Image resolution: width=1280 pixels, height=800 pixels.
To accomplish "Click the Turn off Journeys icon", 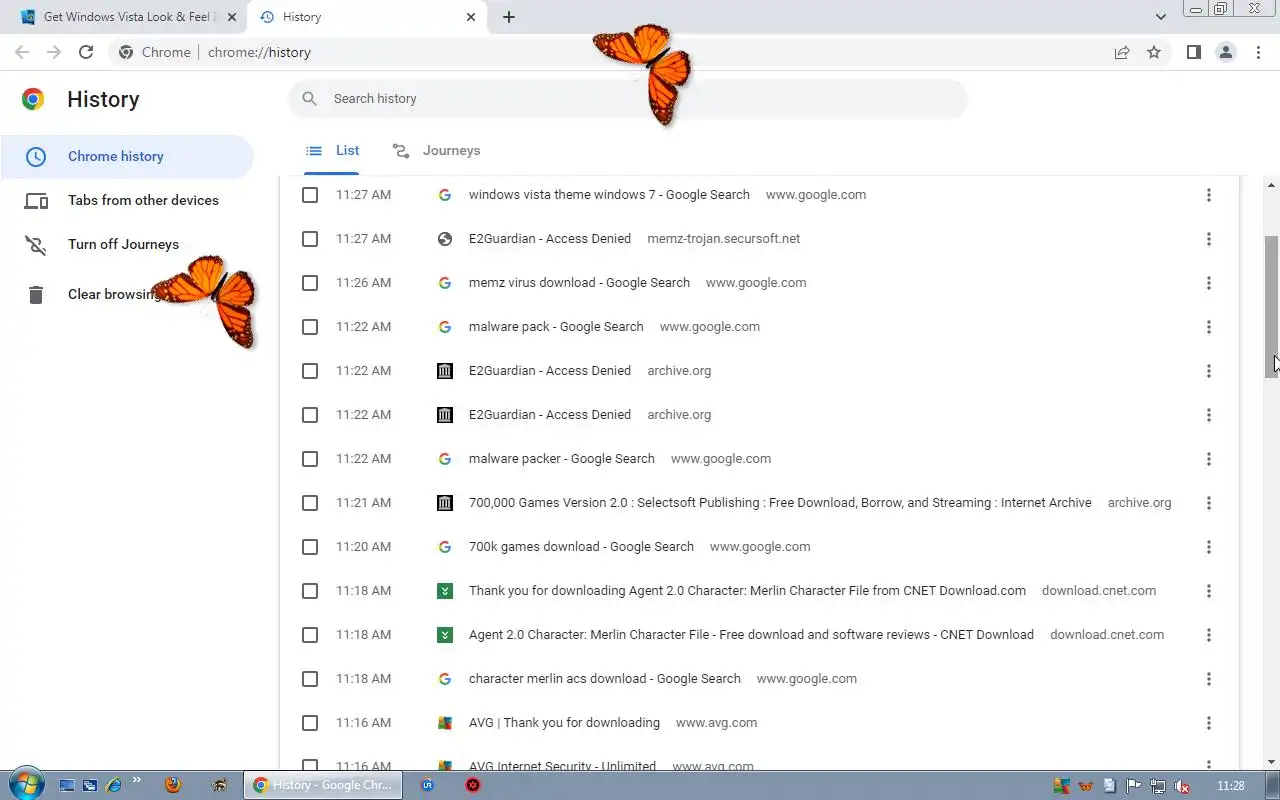I will [36, 245].
